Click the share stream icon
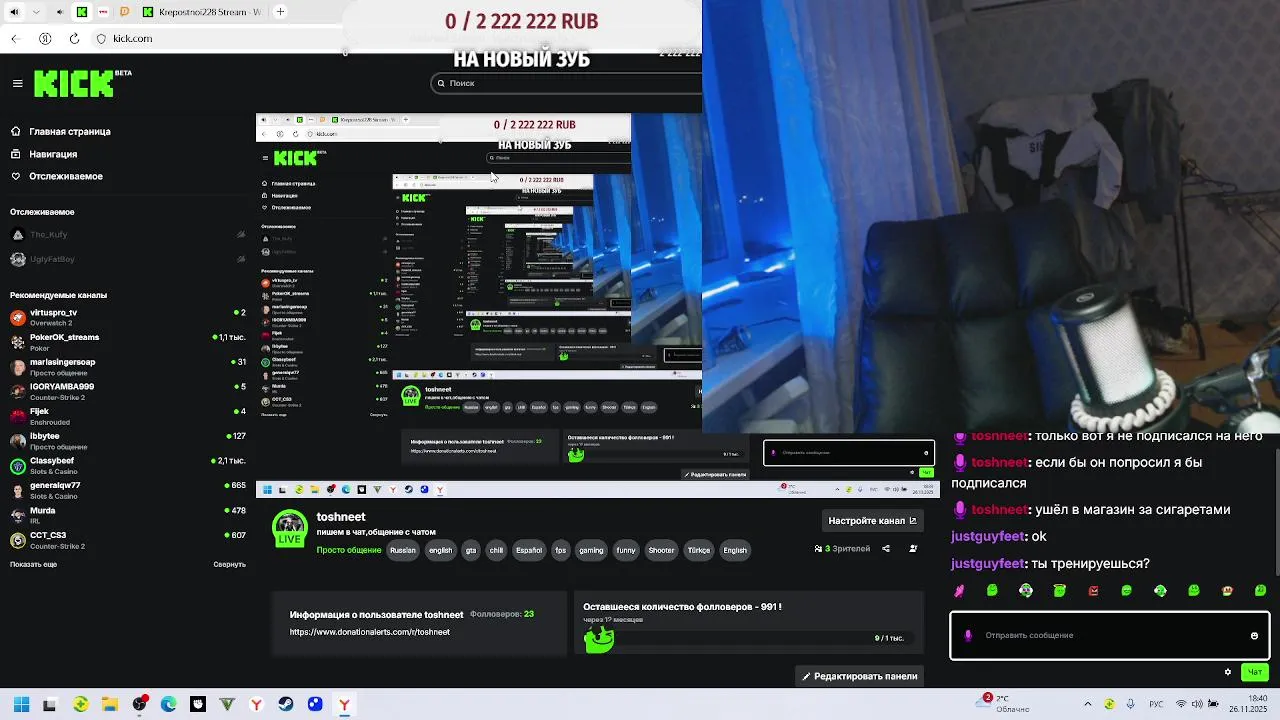The width and height of the screenshot is (1280, 720). coord(885,548)
